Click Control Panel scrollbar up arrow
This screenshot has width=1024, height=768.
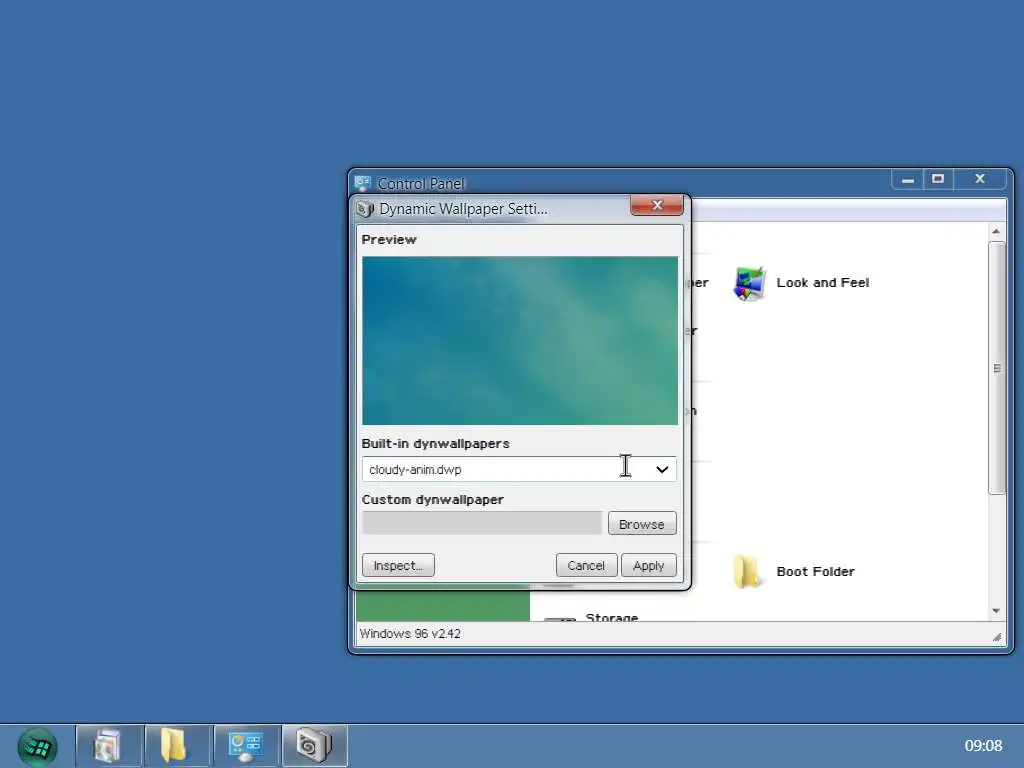(996, 231)
